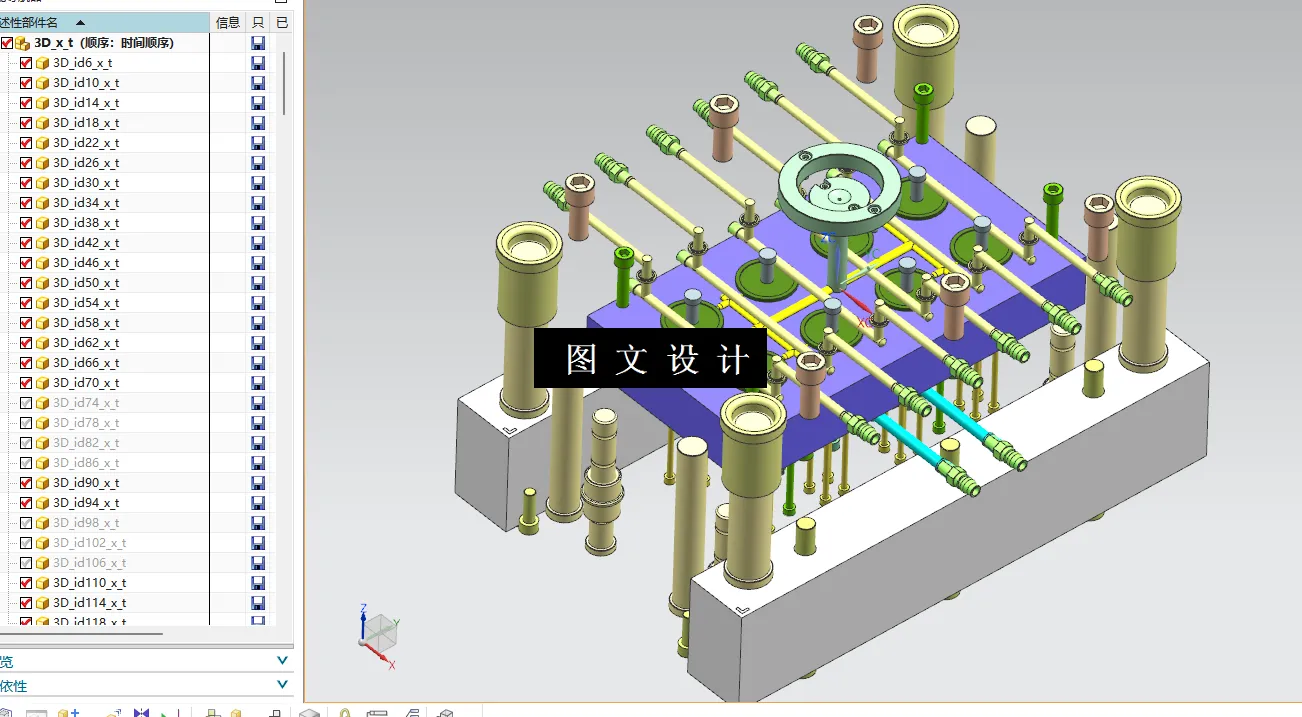The image size is (1302, 717).
Task: Click the Find Component icon in bottom toolbar
Action: pos(344,712)
